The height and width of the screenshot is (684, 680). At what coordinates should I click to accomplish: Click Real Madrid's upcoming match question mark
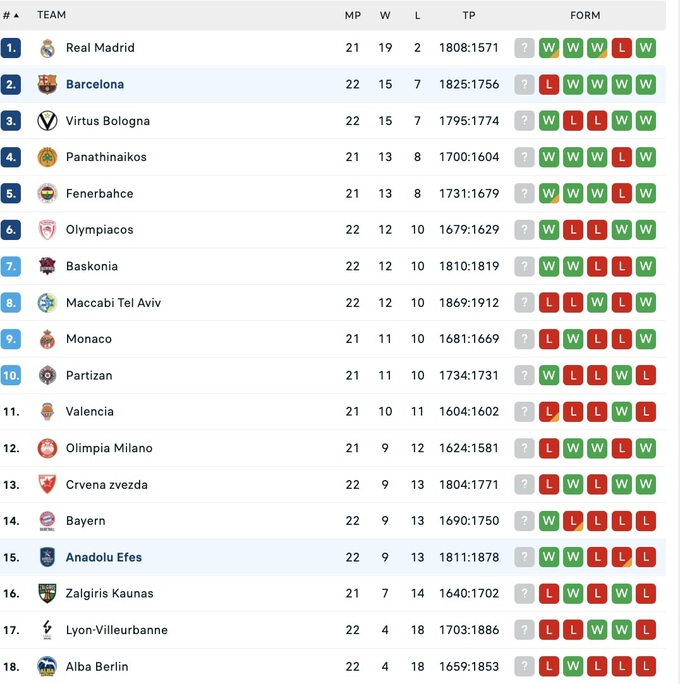coord(524,48)
